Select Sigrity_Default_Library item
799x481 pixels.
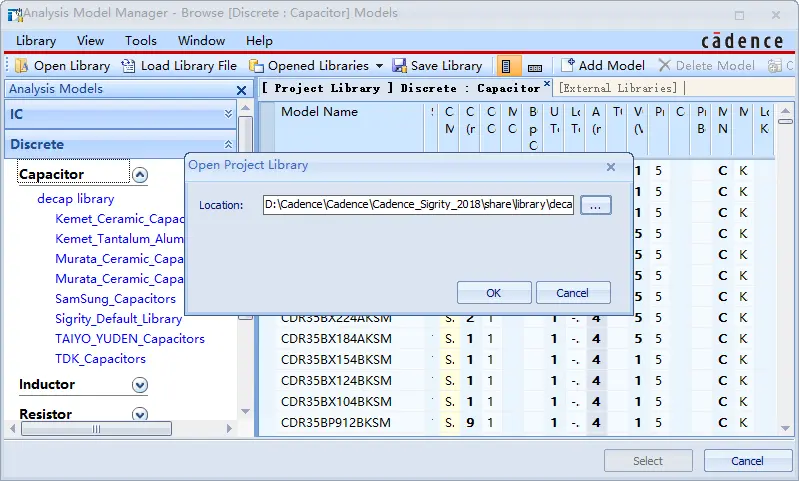point(118,319)
